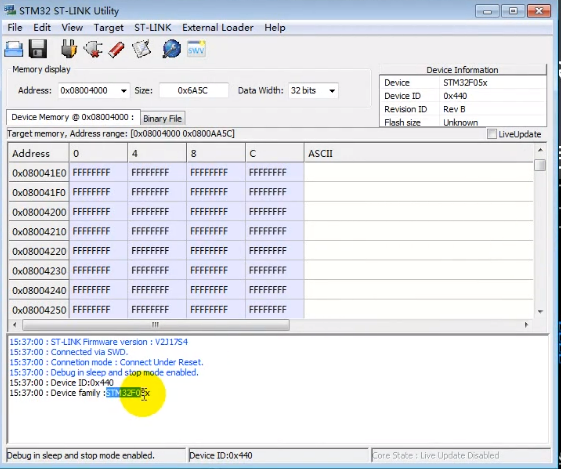
Task: Click Device value STM32F05x in info panel
Action: [465, 83]
